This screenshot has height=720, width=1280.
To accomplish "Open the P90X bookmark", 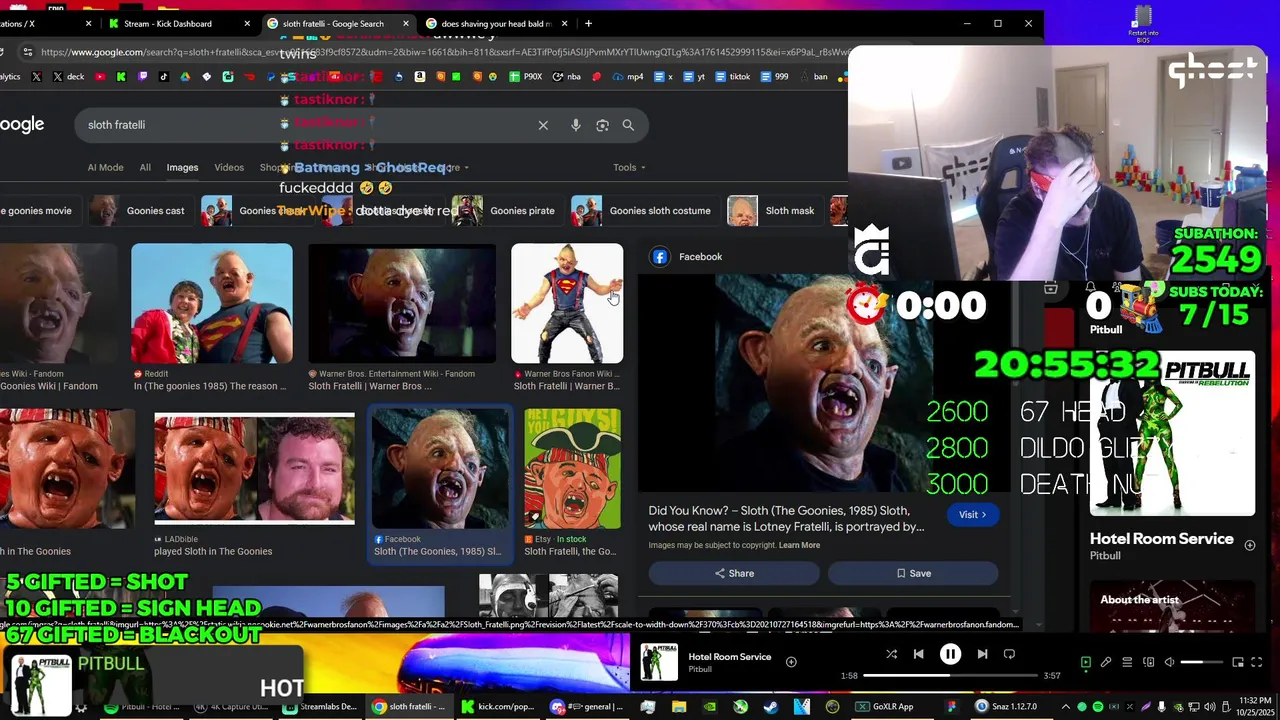I will pos(525,76).
